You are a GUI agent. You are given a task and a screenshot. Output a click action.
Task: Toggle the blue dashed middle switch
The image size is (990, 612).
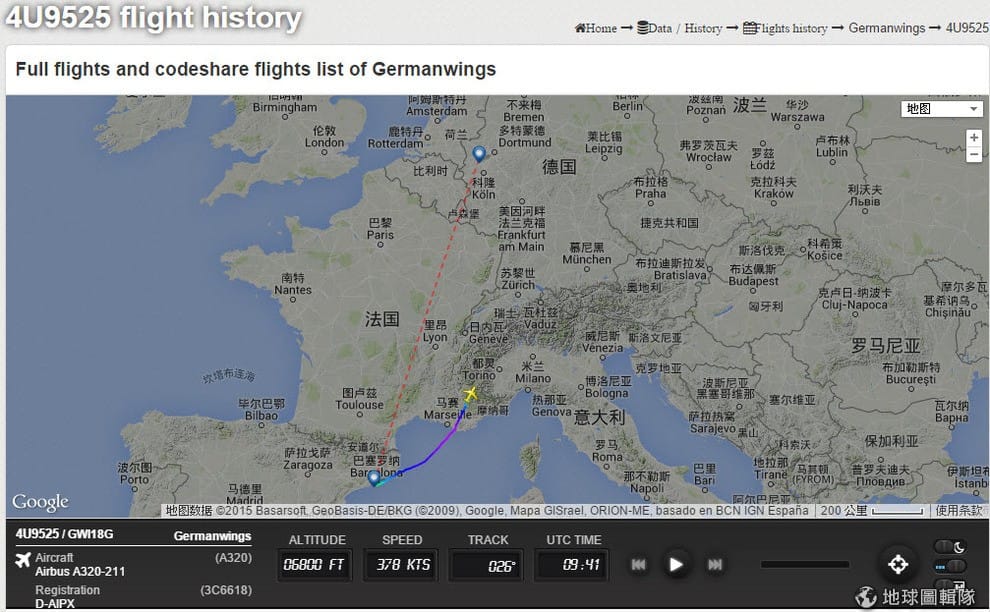pos(950,566)
